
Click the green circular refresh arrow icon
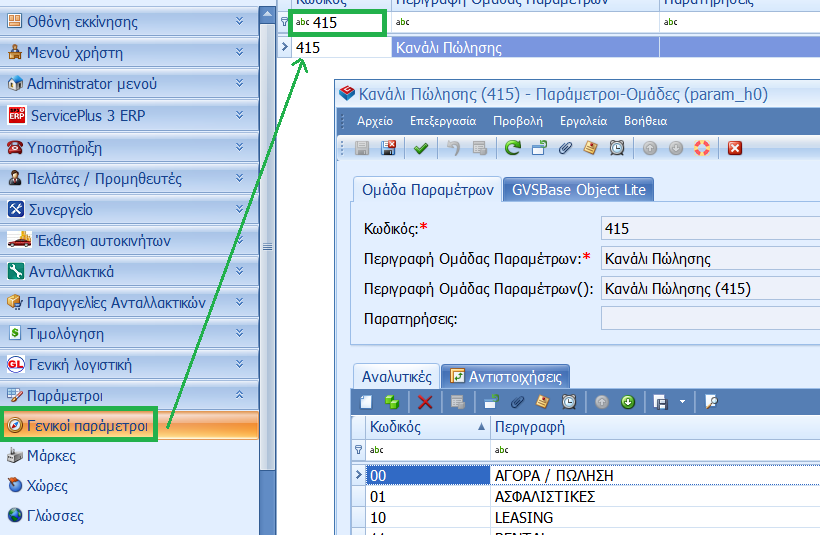(512, 148)
